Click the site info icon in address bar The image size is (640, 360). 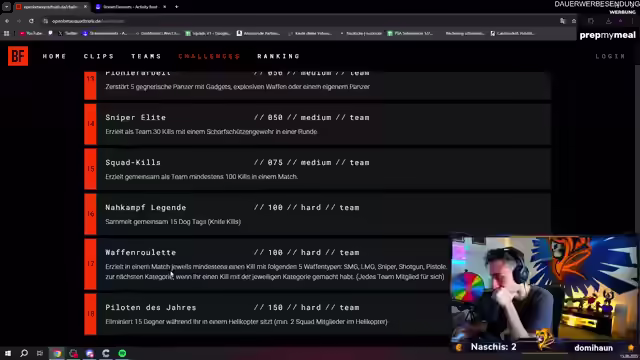click(46, 21)
